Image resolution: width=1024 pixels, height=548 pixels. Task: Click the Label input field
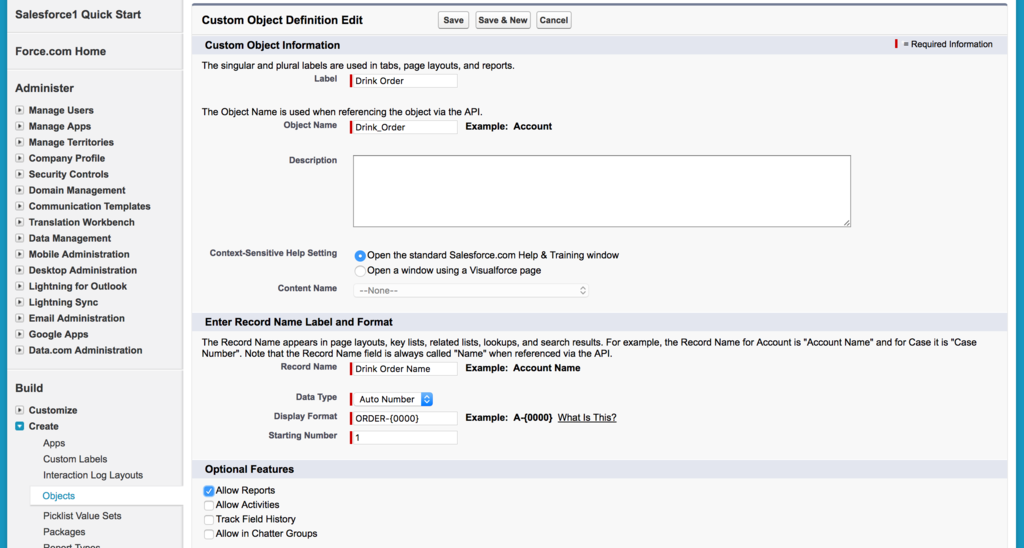coord(404,81)
